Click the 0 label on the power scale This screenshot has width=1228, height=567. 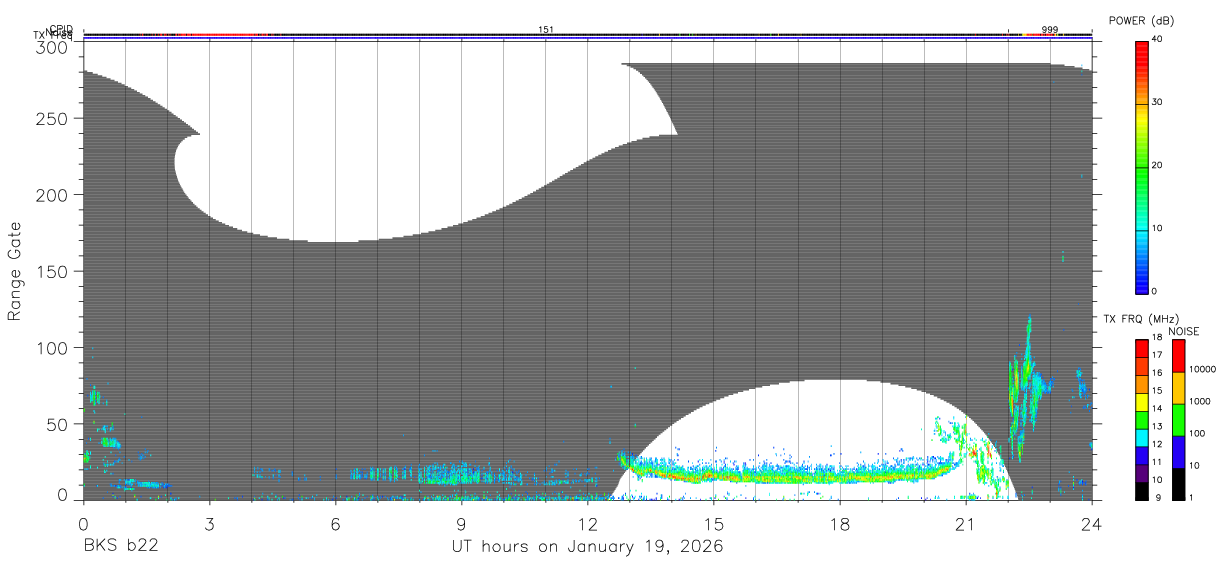[x=1155, y=291]
